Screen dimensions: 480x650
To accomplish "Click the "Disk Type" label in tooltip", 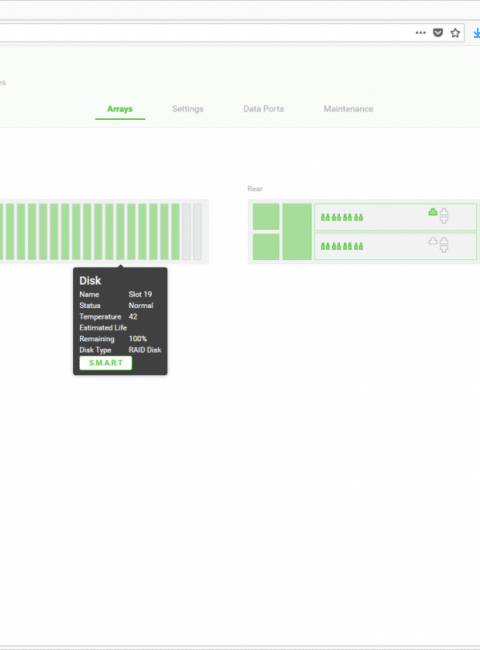I will (95, 350).
